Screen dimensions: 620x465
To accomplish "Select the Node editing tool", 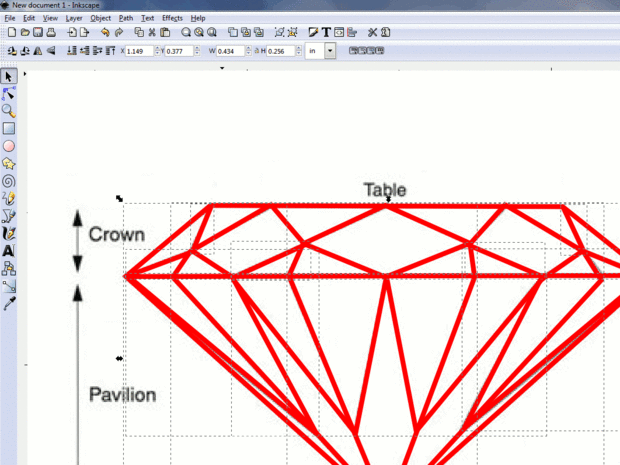I will 9,94.
